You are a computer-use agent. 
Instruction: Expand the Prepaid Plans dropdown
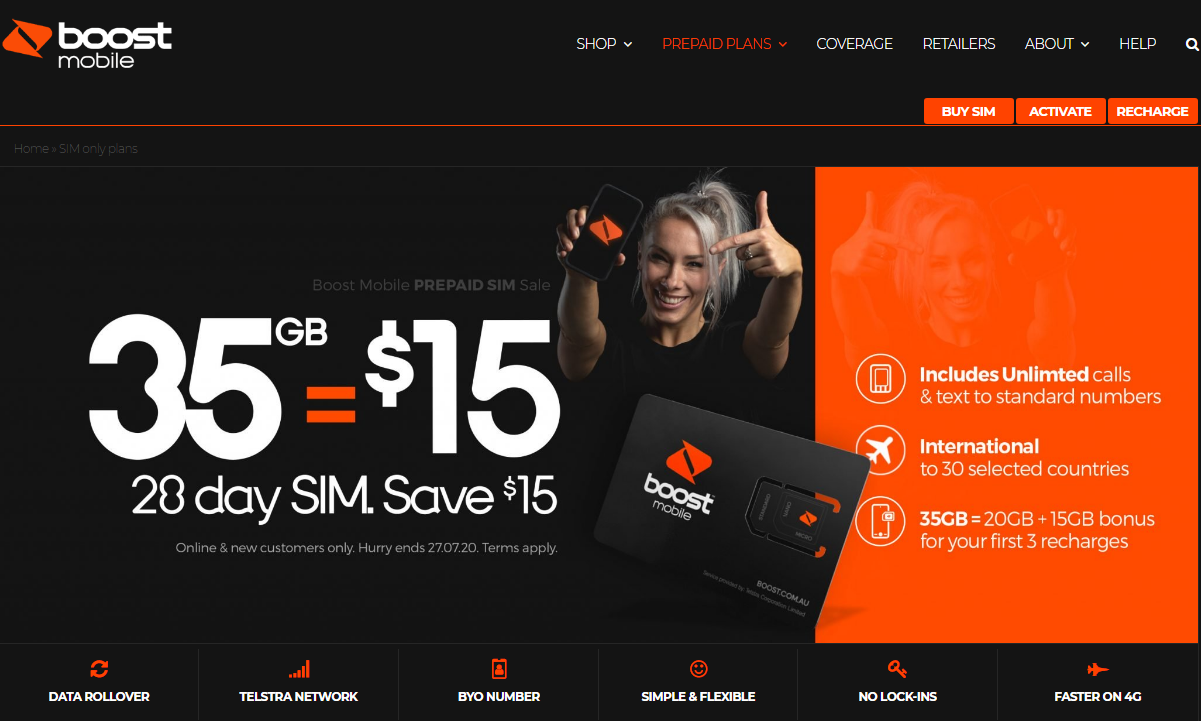coord(725,44)
